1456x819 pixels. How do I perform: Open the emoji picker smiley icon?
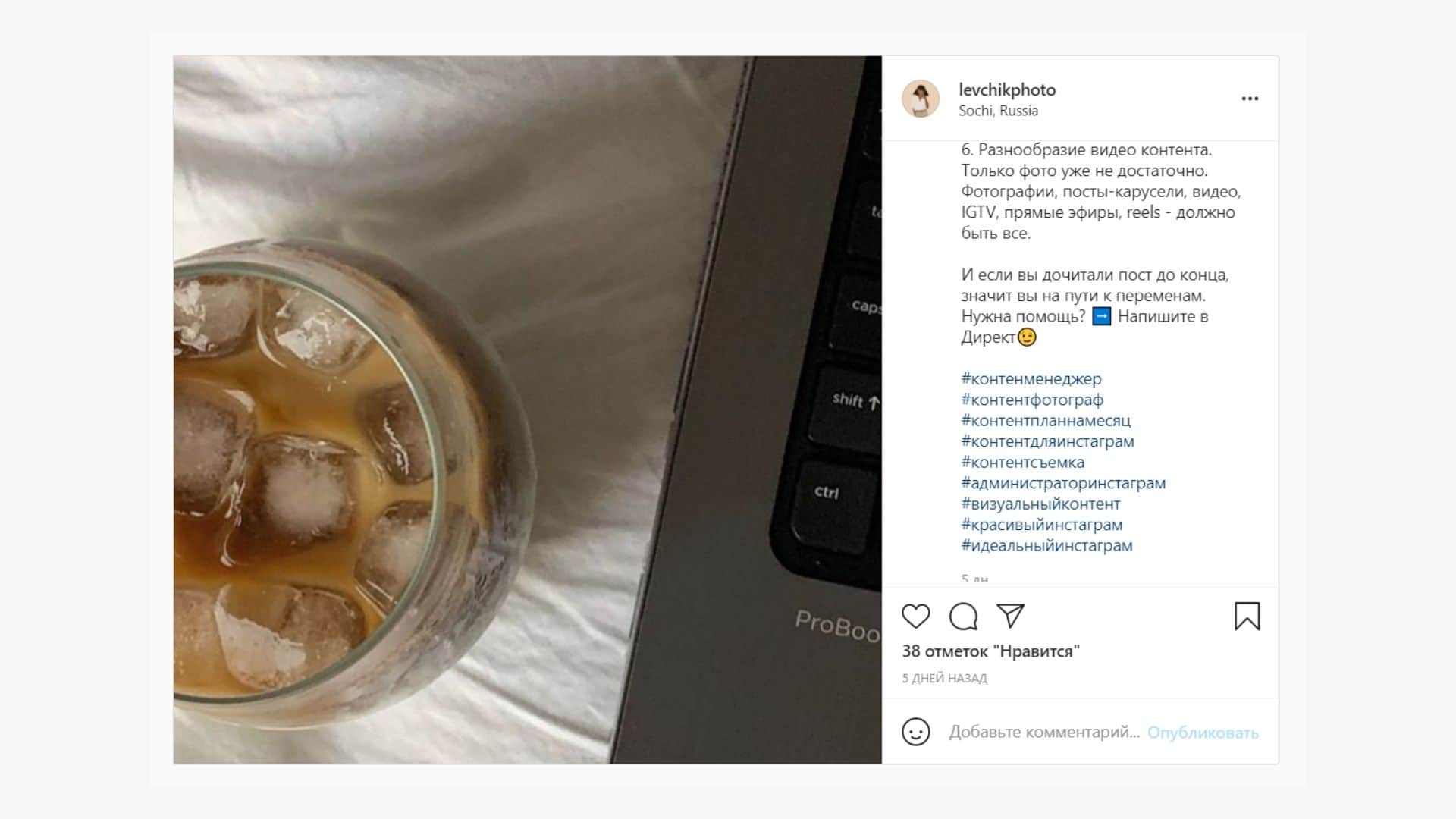(915, 732)
